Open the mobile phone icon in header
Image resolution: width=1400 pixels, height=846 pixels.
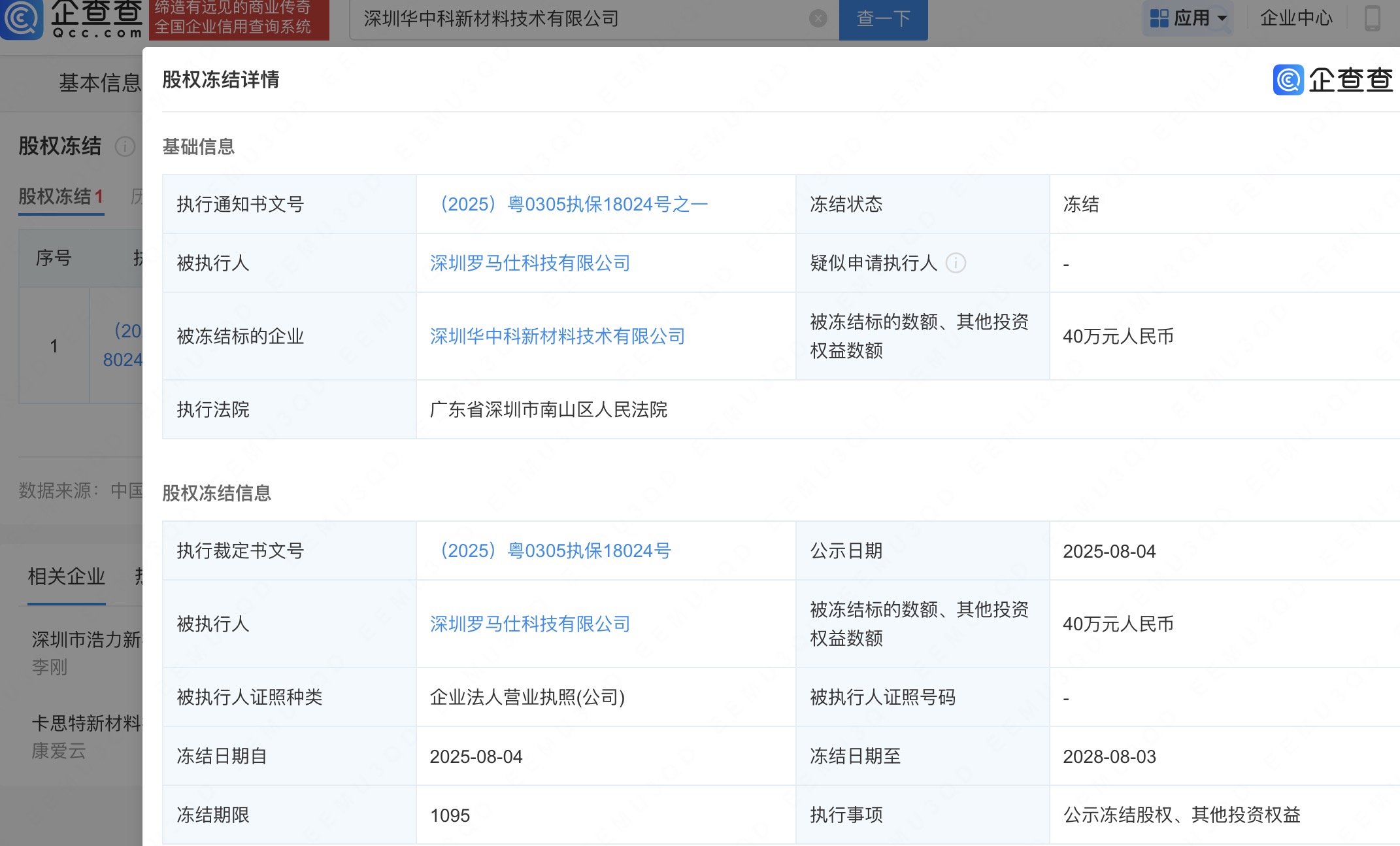[1373, 18]
